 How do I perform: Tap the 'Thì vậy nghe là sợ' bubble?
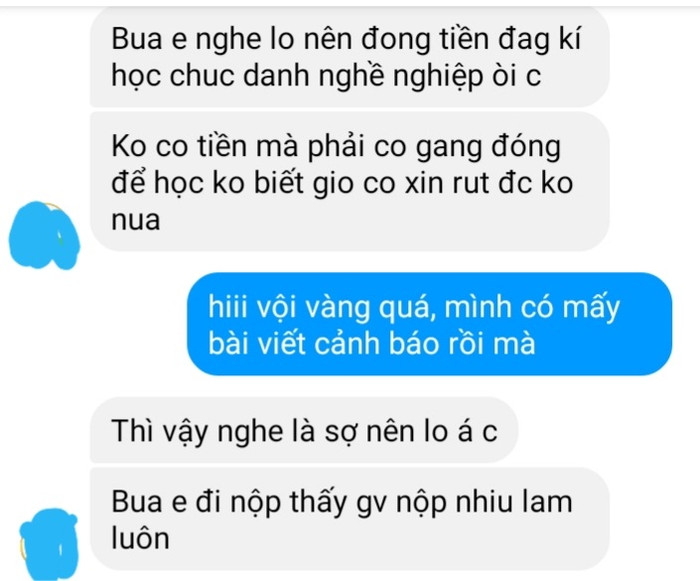304,431
